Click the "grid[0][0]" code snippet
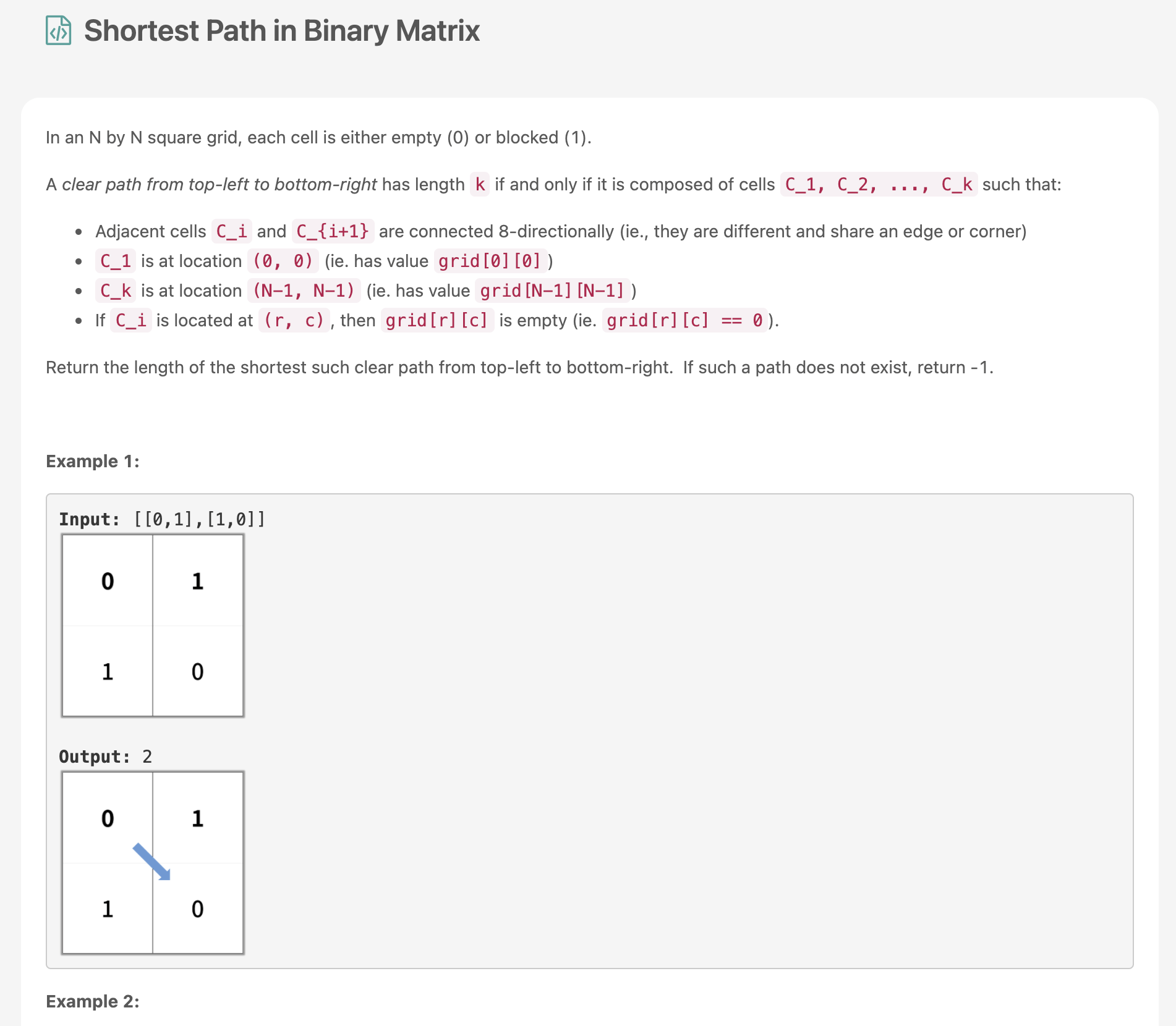 click(490, 261)
